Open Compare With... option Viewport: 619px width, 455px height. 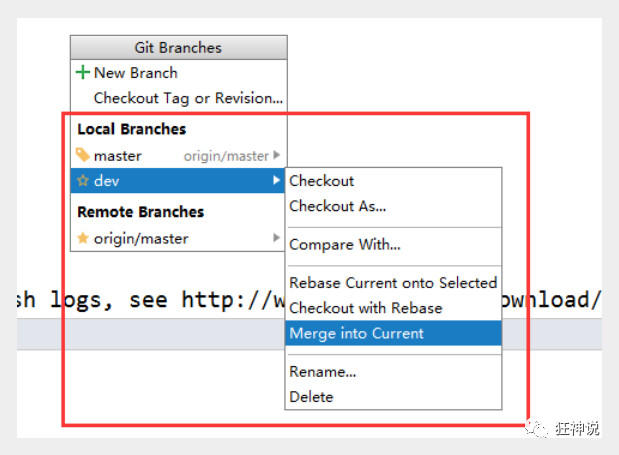(x=393, y=245)
